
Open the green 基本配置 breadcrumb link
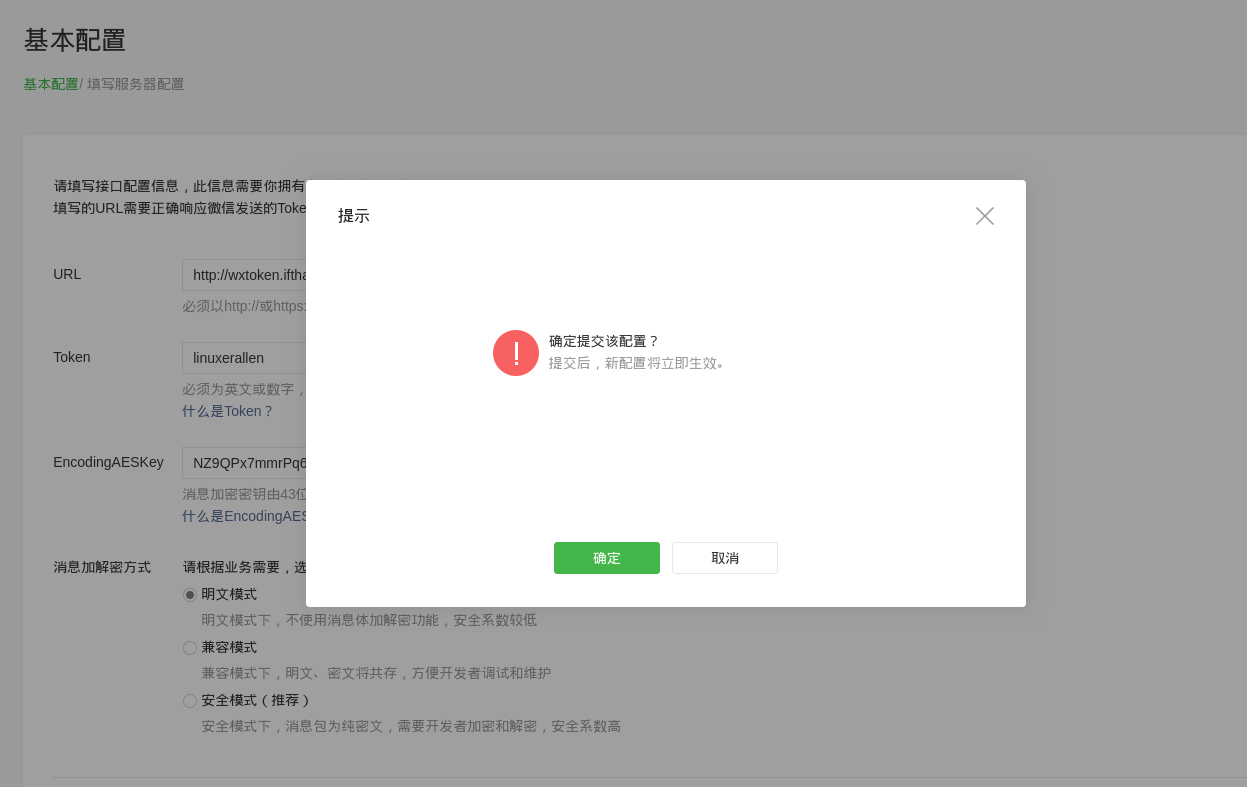[x=51, y=84]
